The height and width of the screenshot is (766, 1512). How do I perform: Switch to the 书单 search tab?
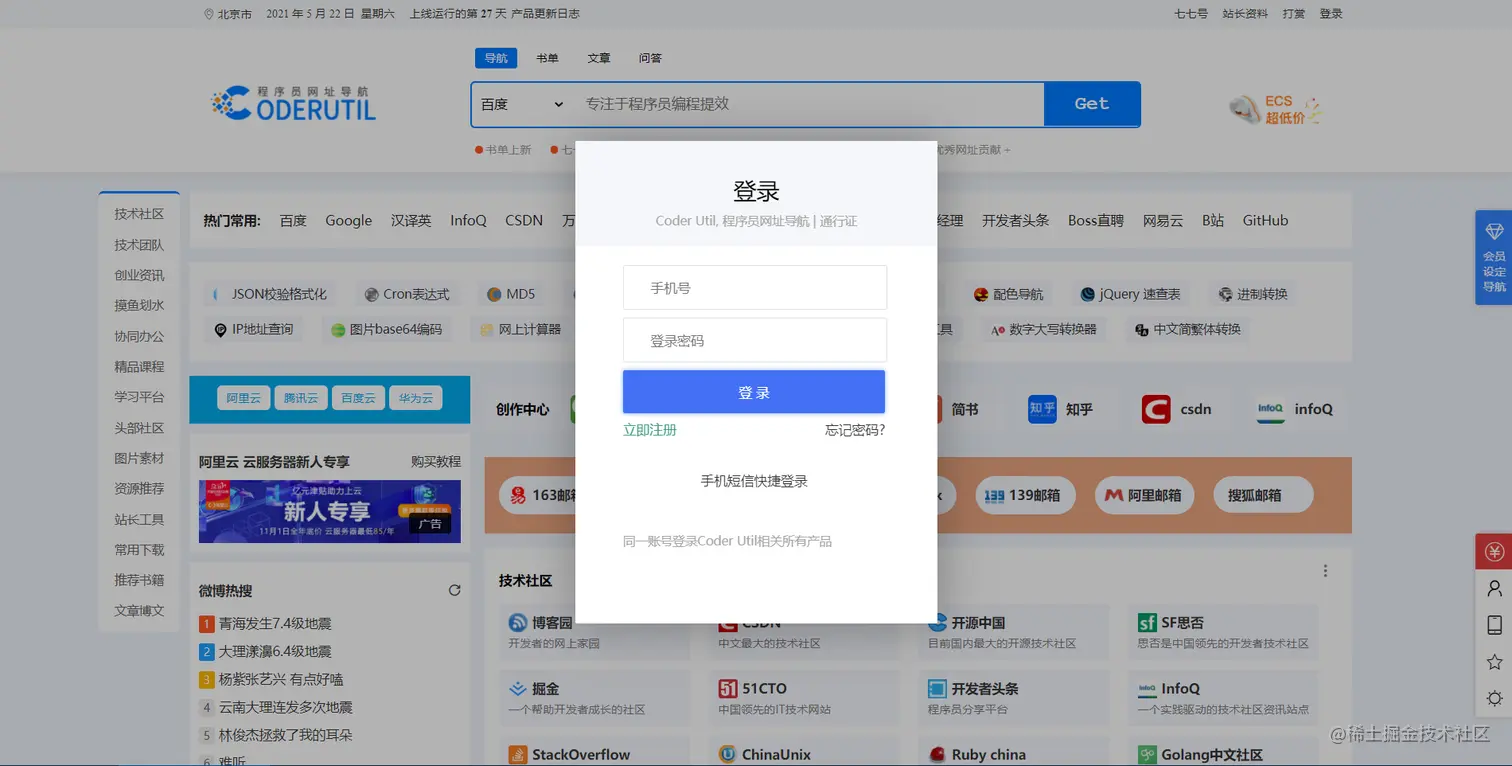tap(547, 58)
